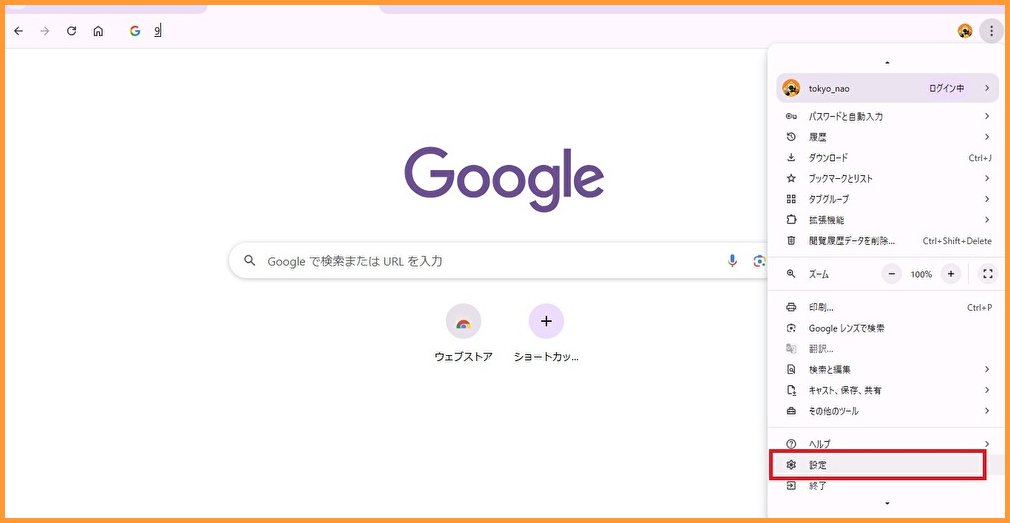
Task: Open the ウェブストア shortcut tile
Action: tap(463, 334)
